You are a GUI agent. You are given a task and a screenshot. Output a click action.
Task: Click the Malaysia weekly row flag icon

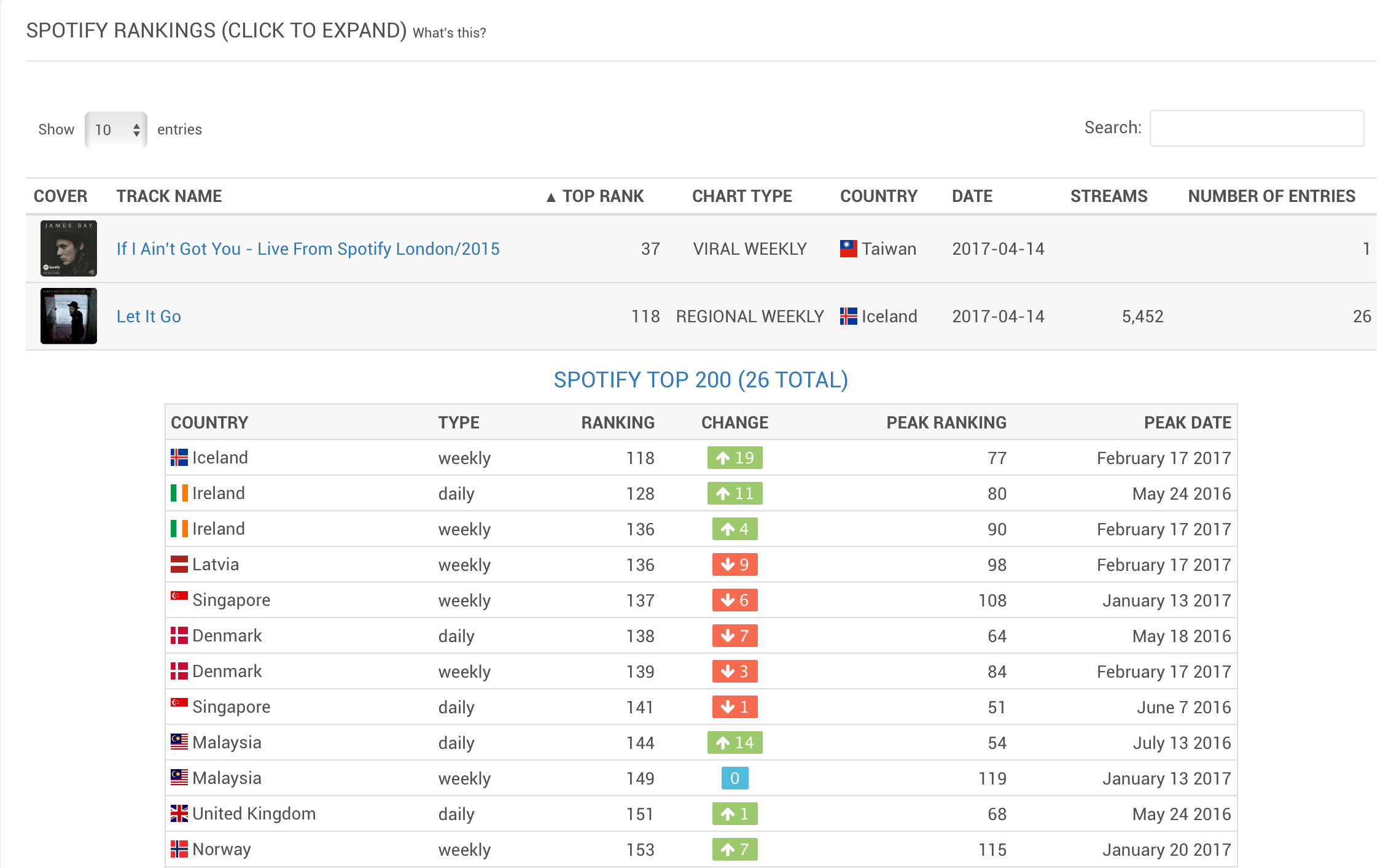(x=179, y=777)
